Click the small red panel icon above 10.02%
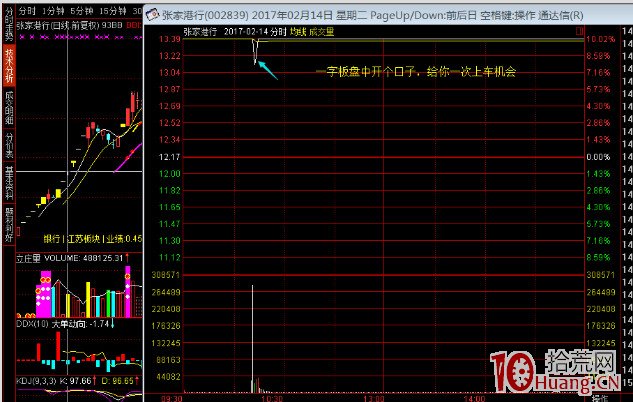633x402 pixels. click(580, 31)
